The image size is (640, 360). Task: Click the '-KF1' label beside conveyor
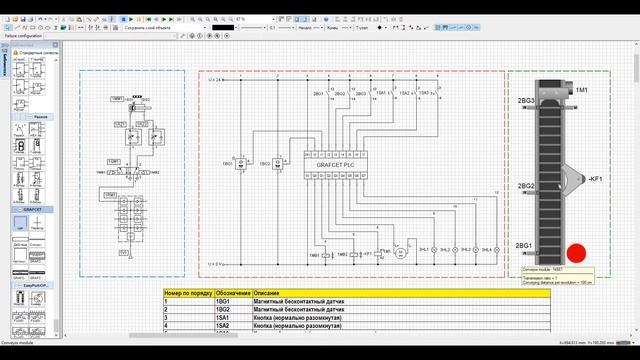click(595, 179)
